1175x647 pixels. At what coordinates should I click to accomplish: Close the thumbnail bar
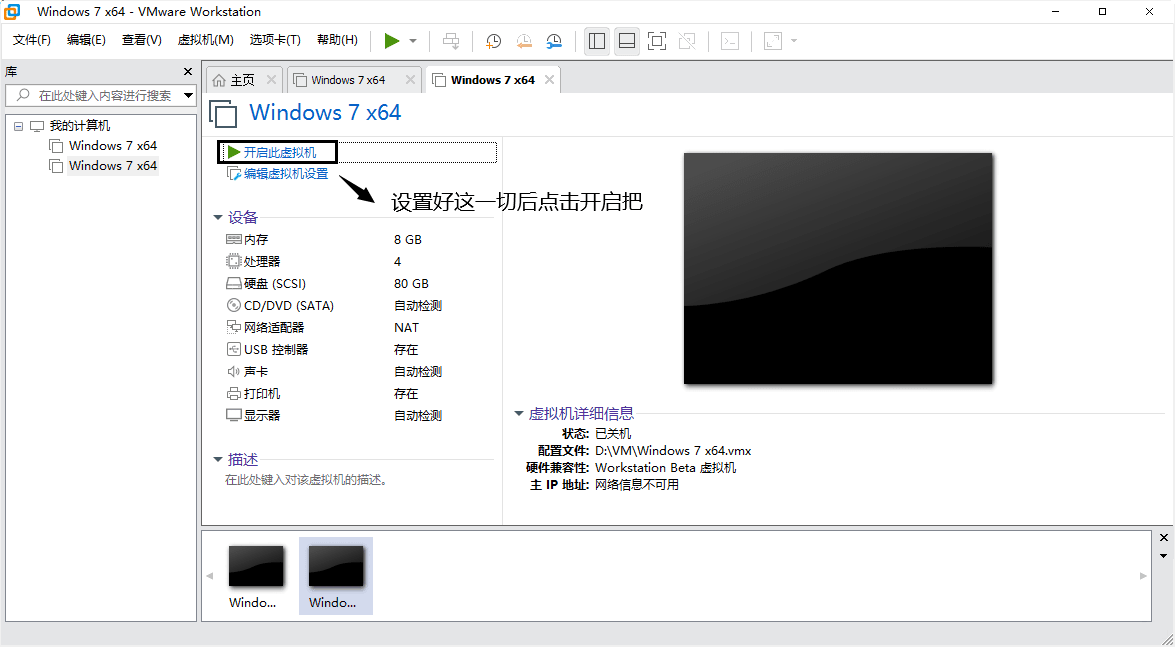pos(1164,538)
